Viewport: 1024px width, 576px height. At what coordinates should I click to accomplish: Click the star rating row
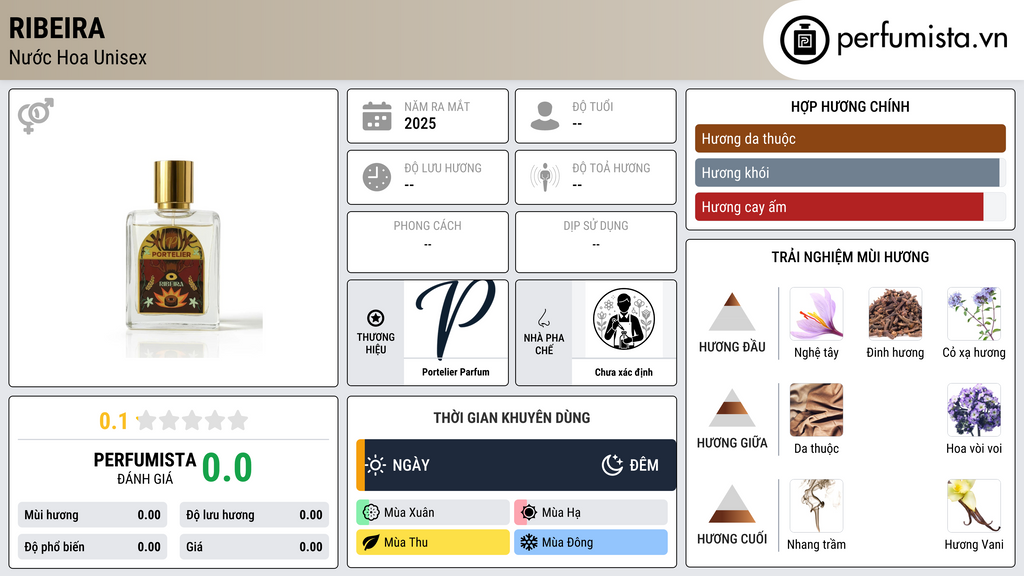coord(192,420)
